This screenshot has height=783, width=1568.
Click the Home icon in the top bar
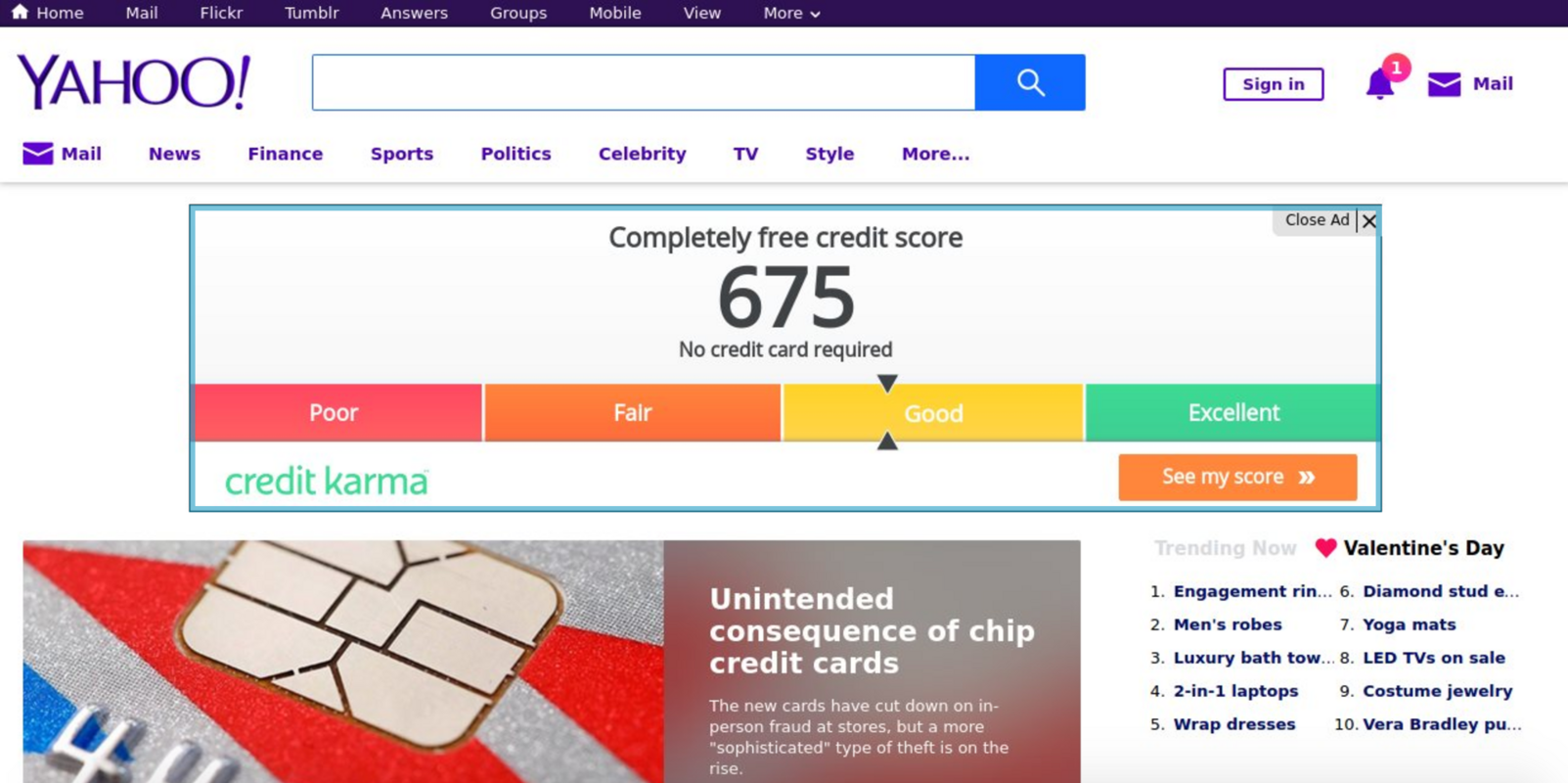click(x=20, y=12)
